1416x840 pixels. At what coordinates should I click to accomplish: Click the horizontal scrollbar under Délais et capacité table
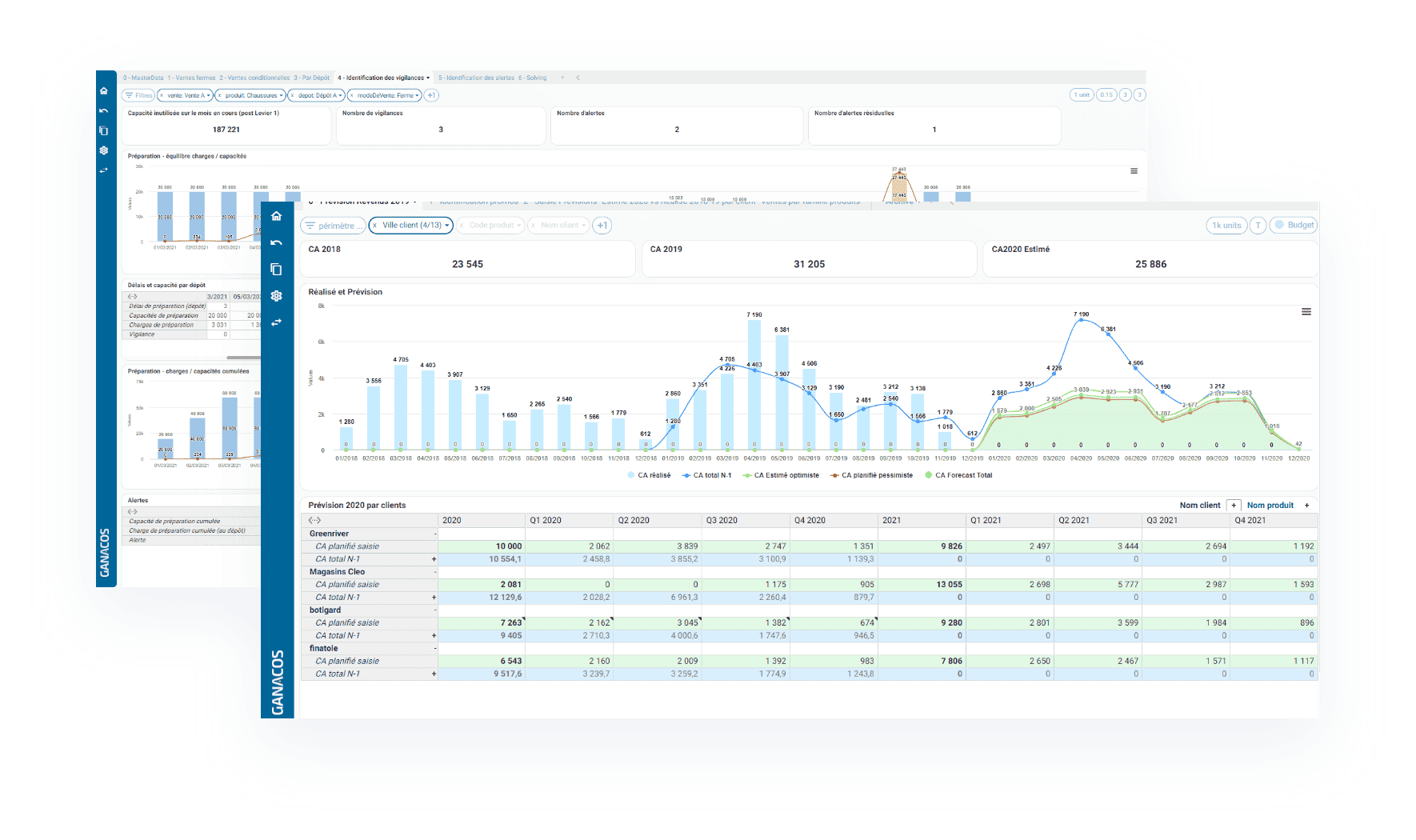[x=243, y=358]
